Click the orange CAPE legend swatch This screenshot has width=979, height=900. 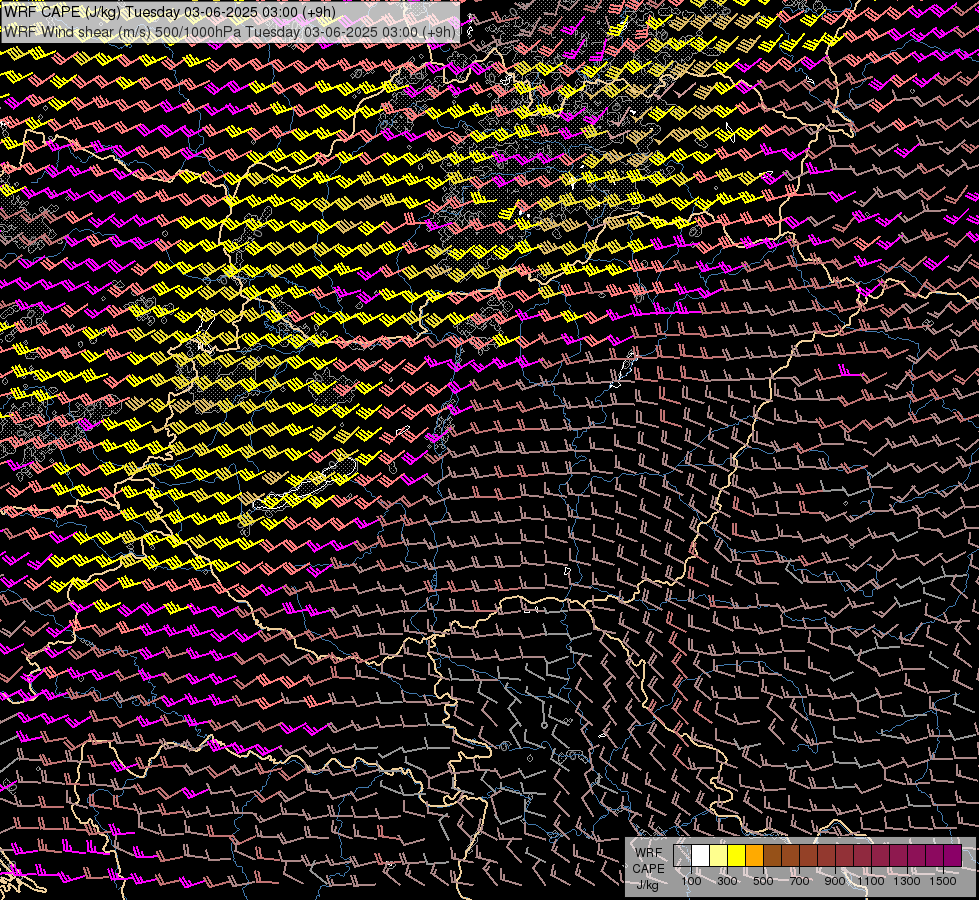point(754,855)
